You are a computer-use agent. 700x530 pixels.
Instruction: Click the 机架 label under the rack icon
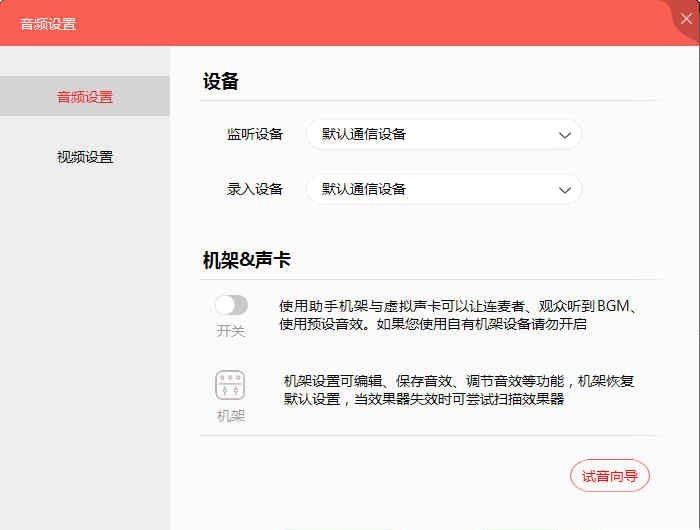[x=231, y=416]
